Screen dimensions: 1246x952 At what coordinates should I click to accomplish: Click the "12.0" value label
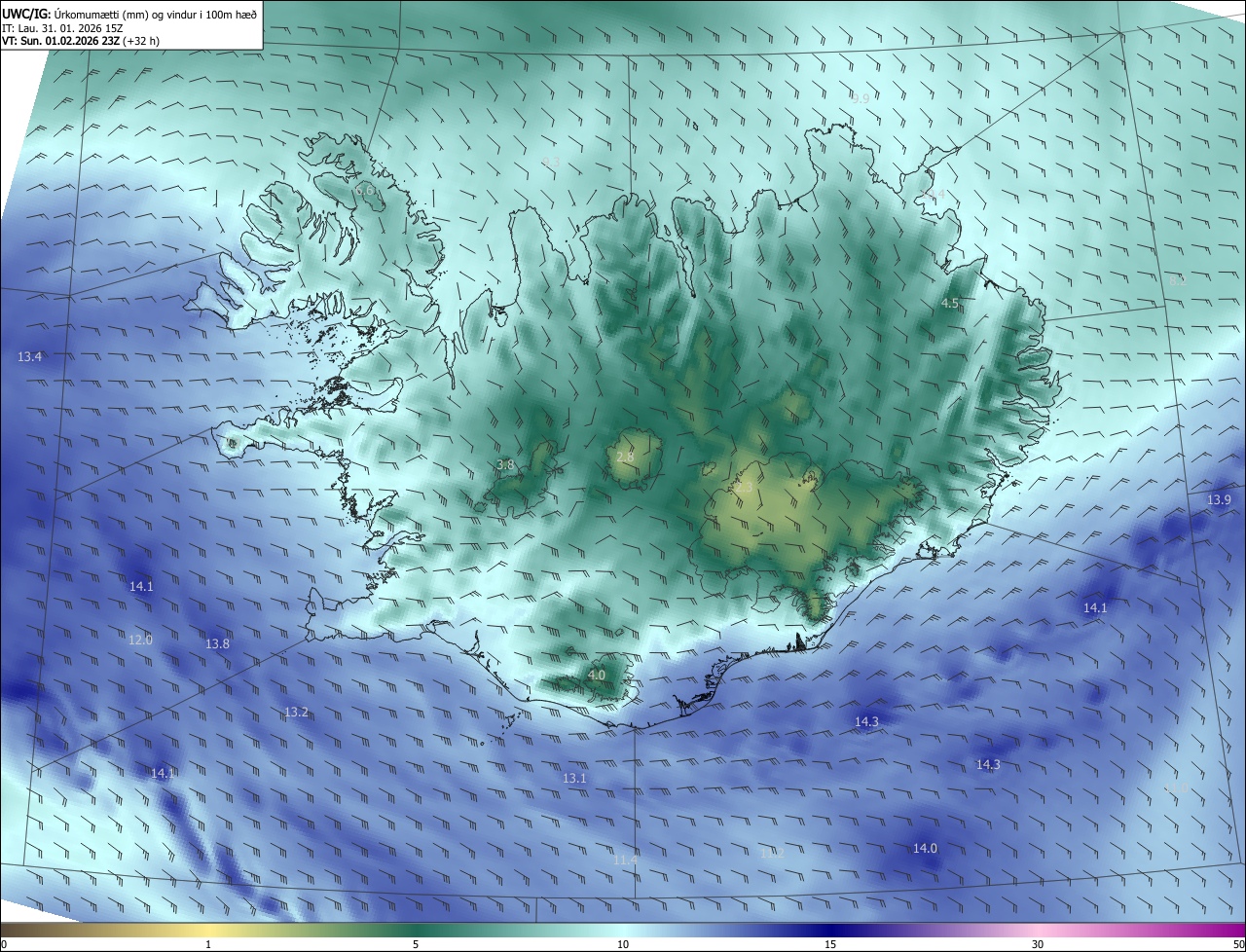[x=141, y=641]
